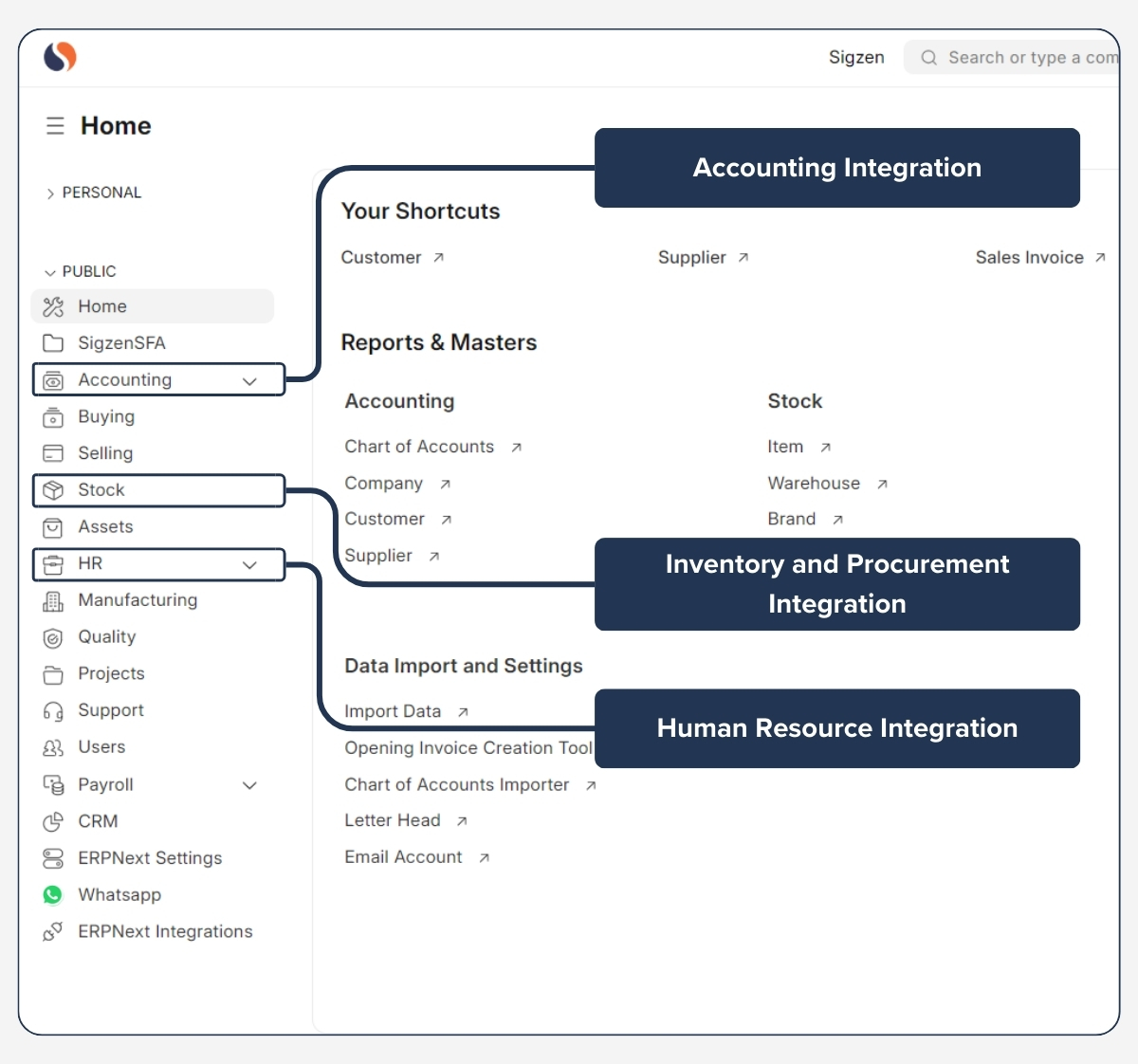Open the Chart of Accounts link
1138x1064 pixels.
pos(419,446)
